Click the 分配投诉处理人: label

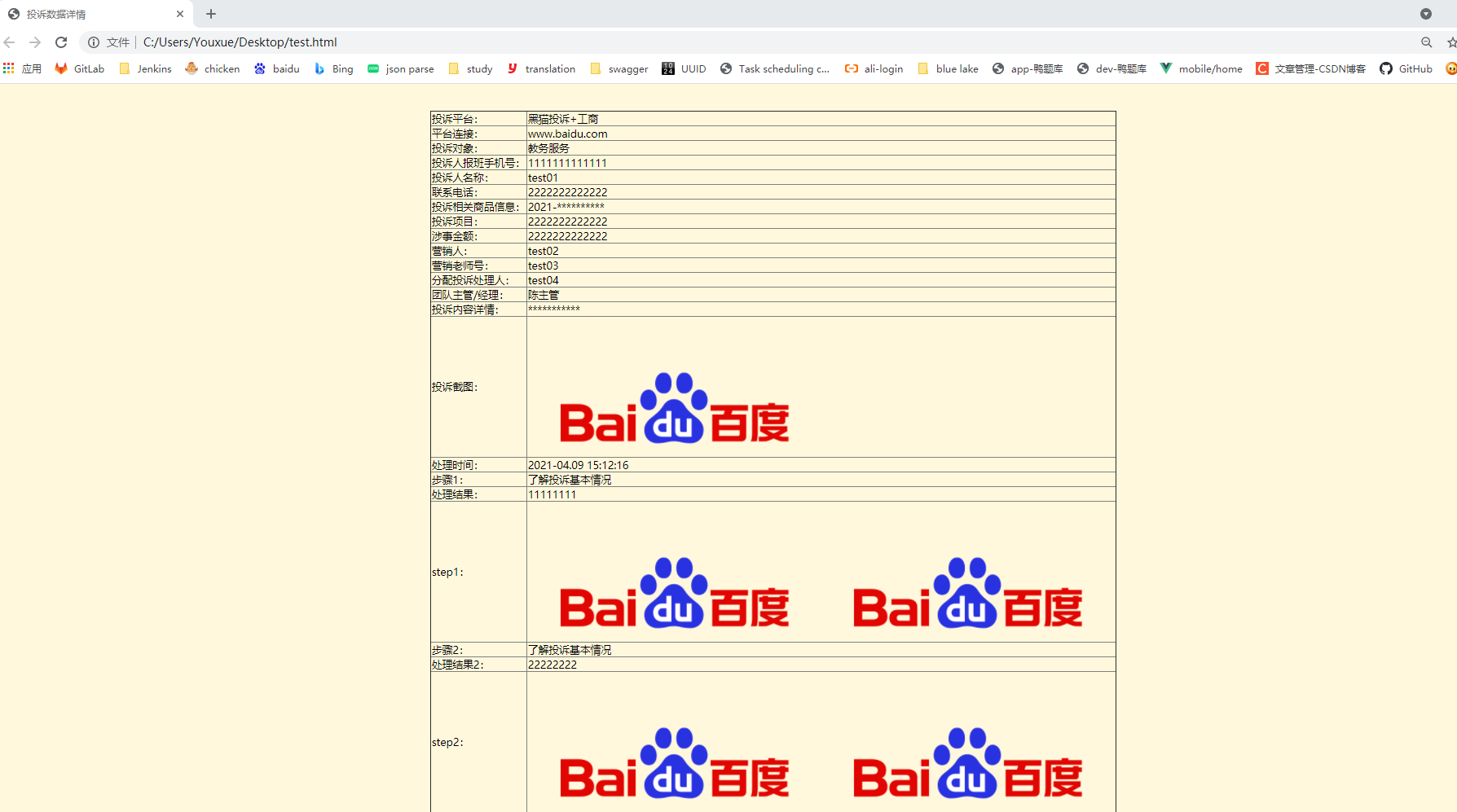(470, 280)
